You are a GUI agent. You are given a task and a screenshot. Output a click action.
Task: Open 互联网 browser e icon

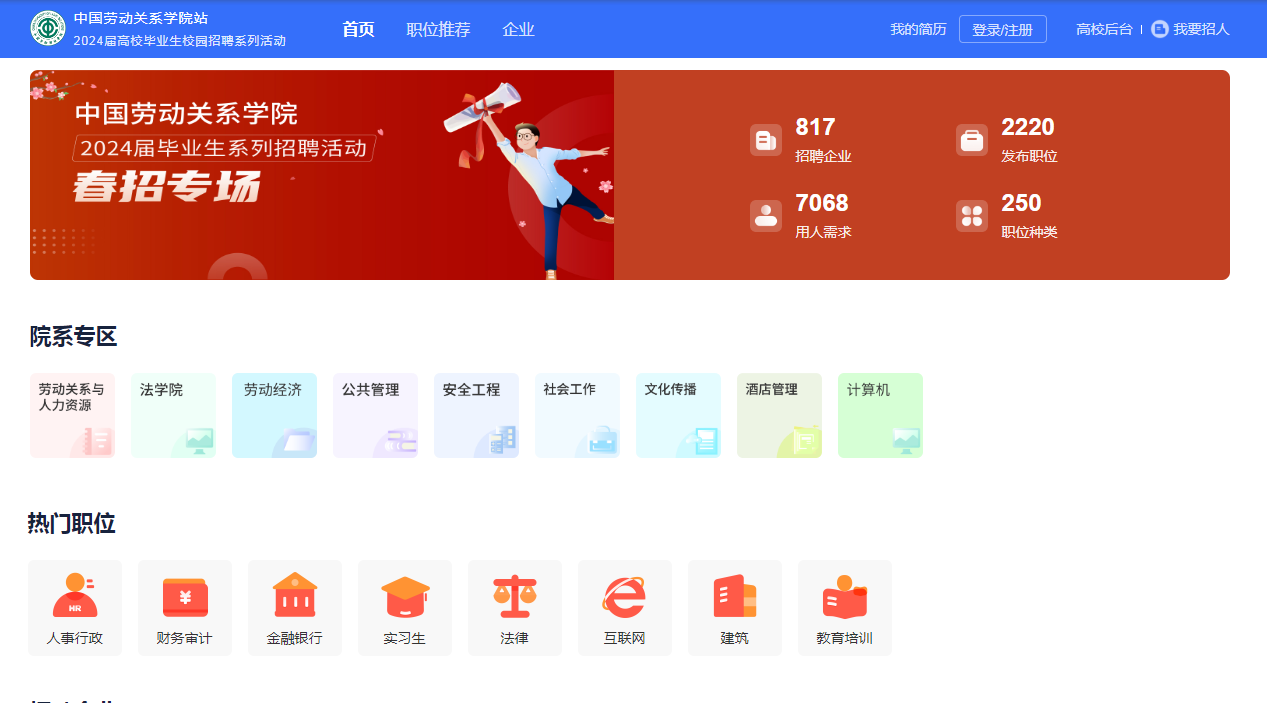pos(625,597)
